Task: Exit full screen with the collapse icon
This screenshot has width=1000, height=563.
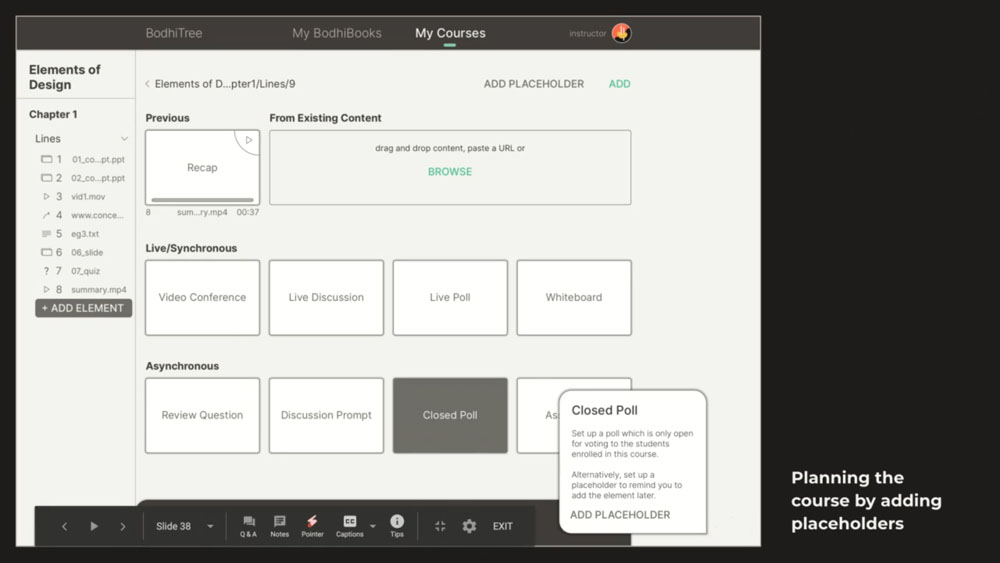Action: [440, 526]
